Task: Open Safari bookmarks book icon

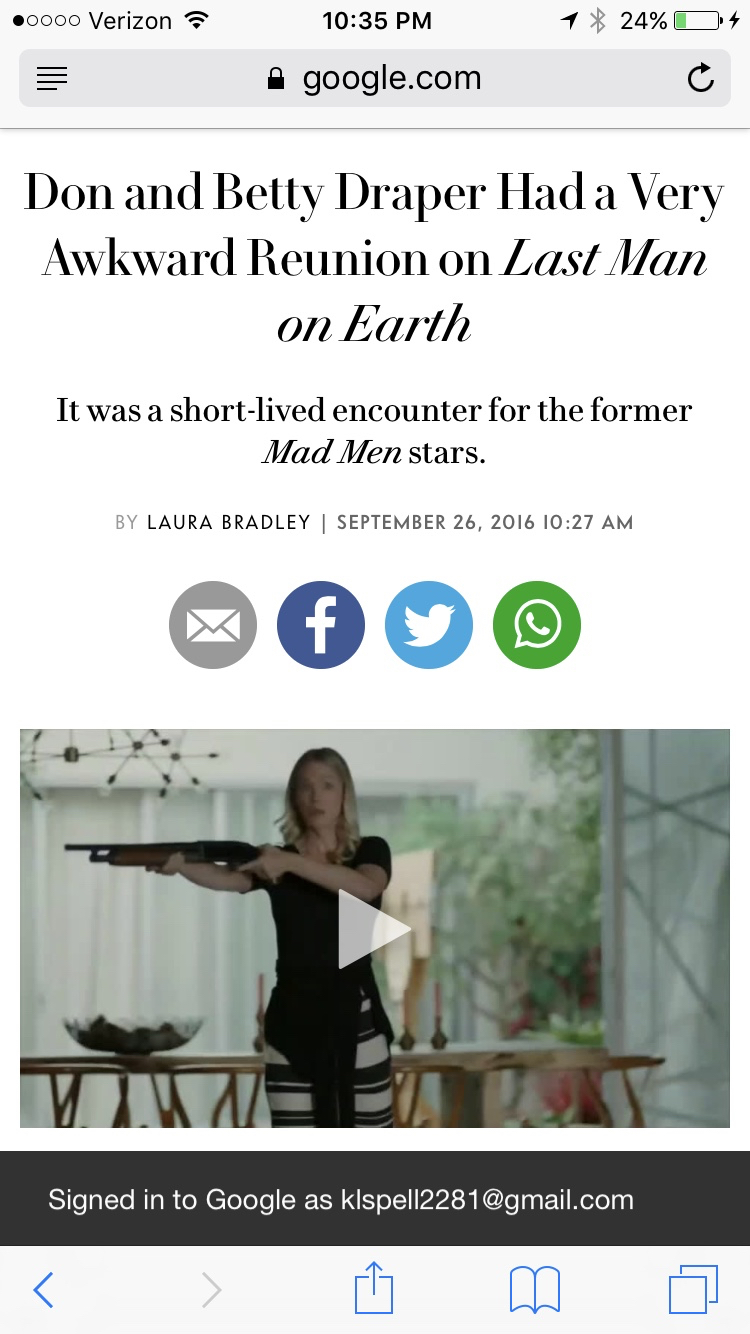Action: coord(535,1290)
